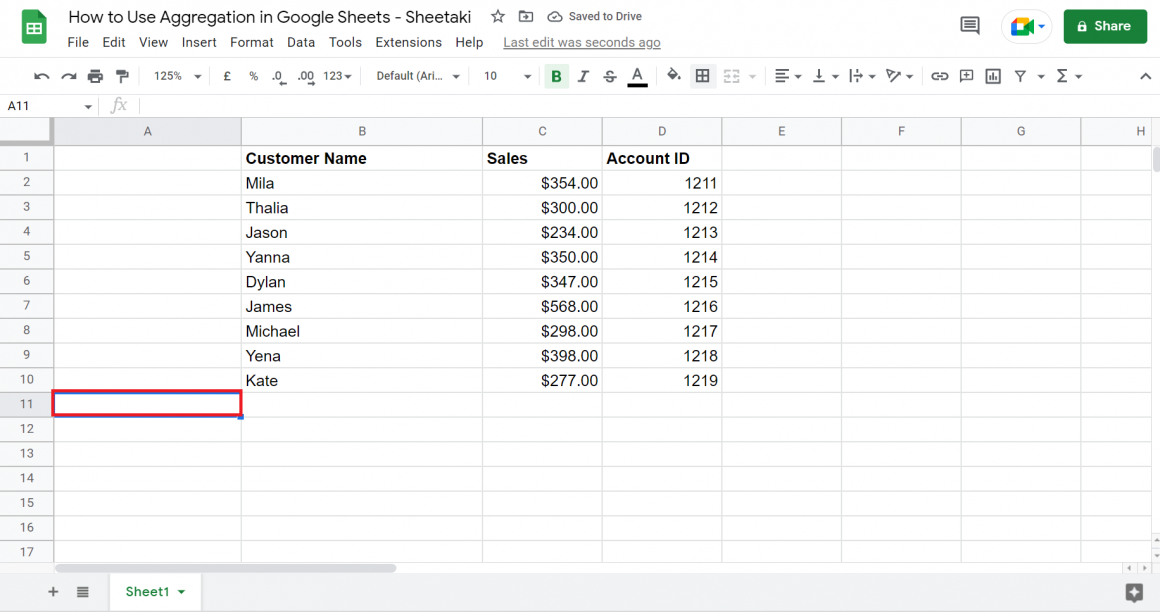The width and height of the screenshot is (1160, 612).
Task: Open the Sheet1 tab menu
Action: click(183, 591)
